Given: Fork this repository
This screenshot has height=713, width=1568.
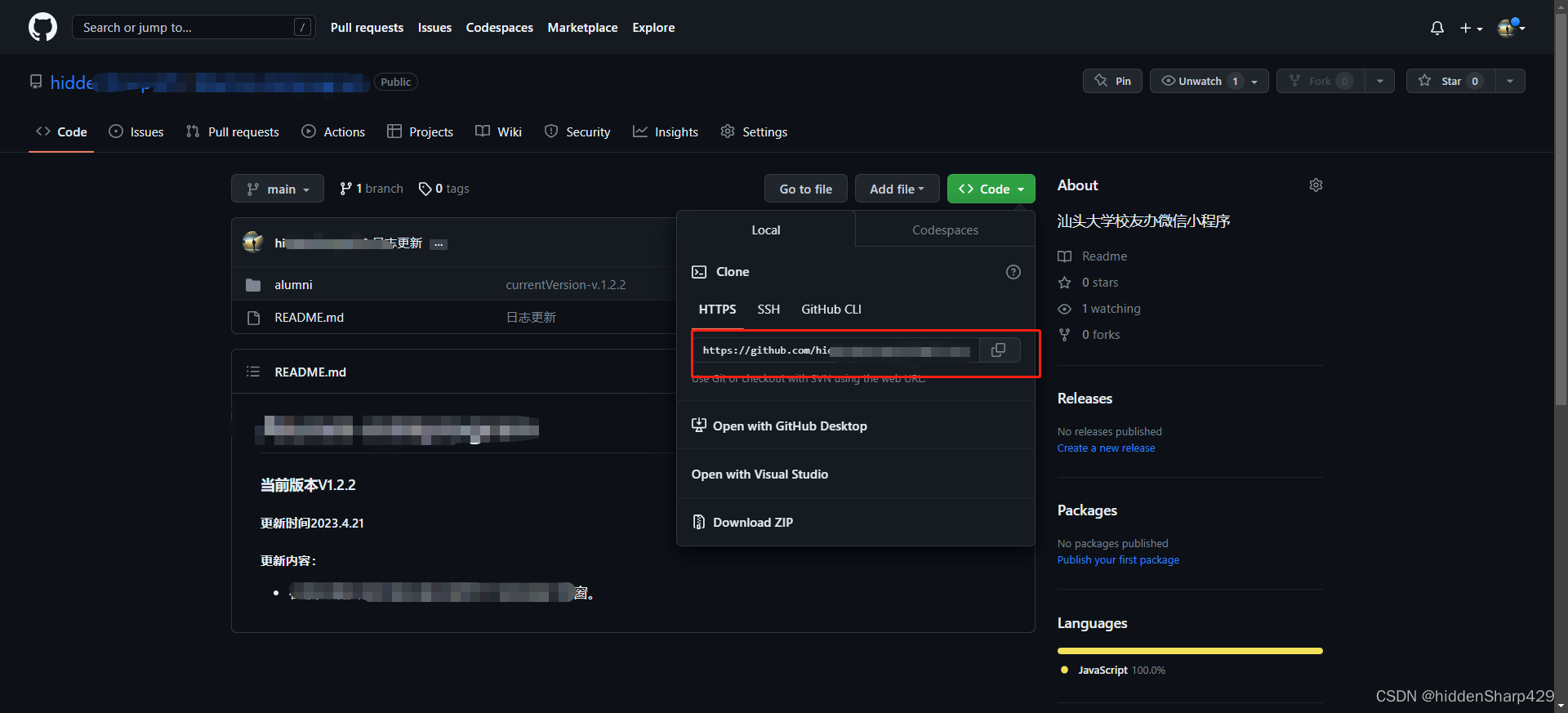Looking at the screenshot, I should pyautogui.click(x=1321, y=81).
